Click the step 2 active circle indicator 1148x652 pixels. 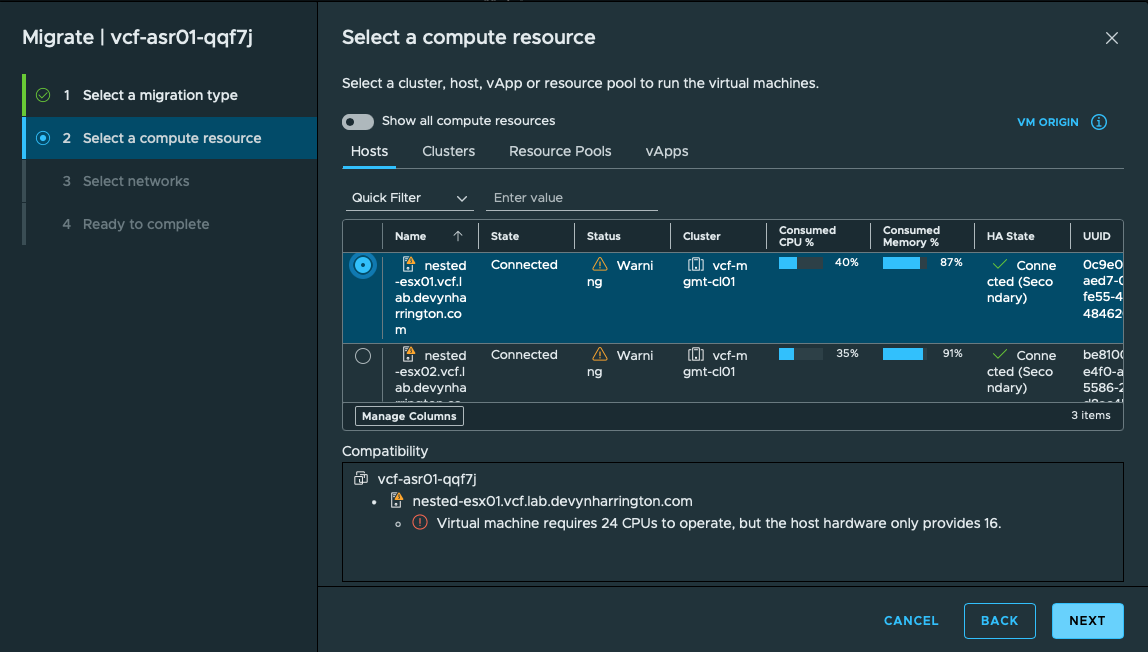(43, 138)
